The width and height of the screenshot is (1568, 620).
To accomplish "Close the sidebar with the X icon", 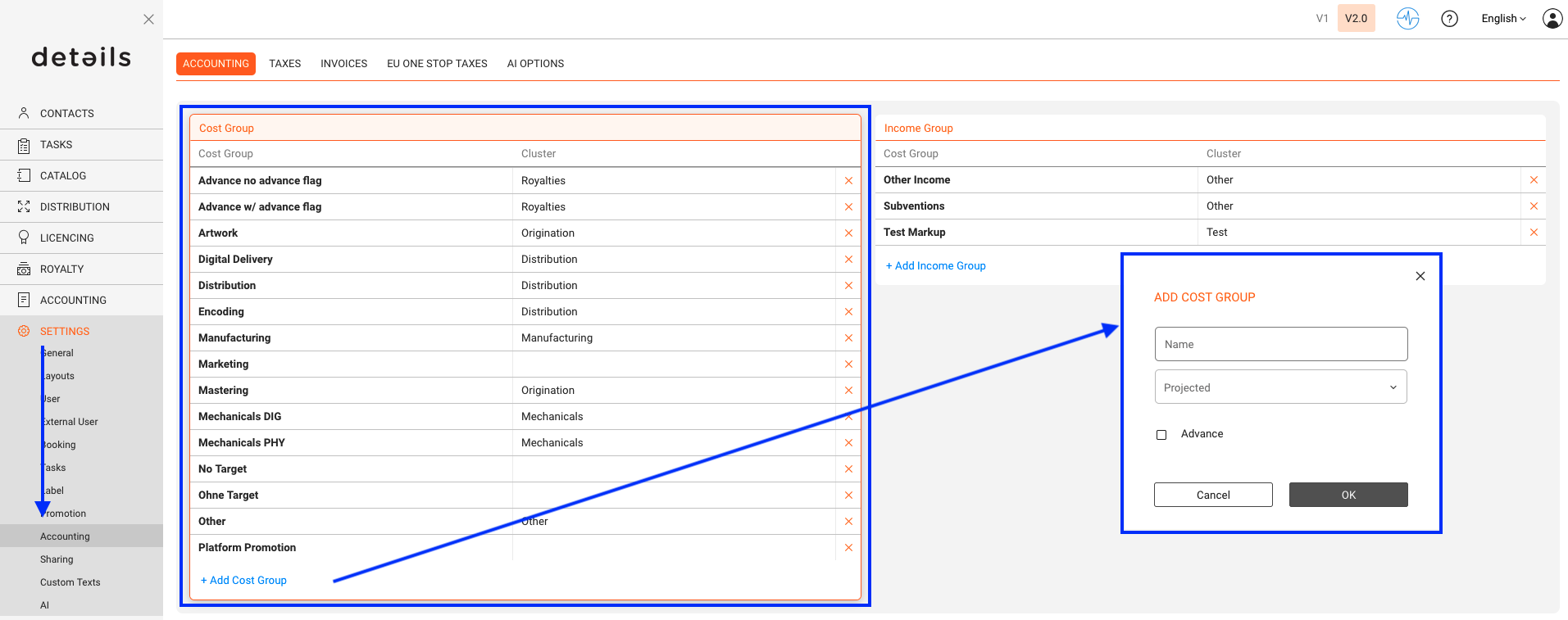I will [148, 19].
